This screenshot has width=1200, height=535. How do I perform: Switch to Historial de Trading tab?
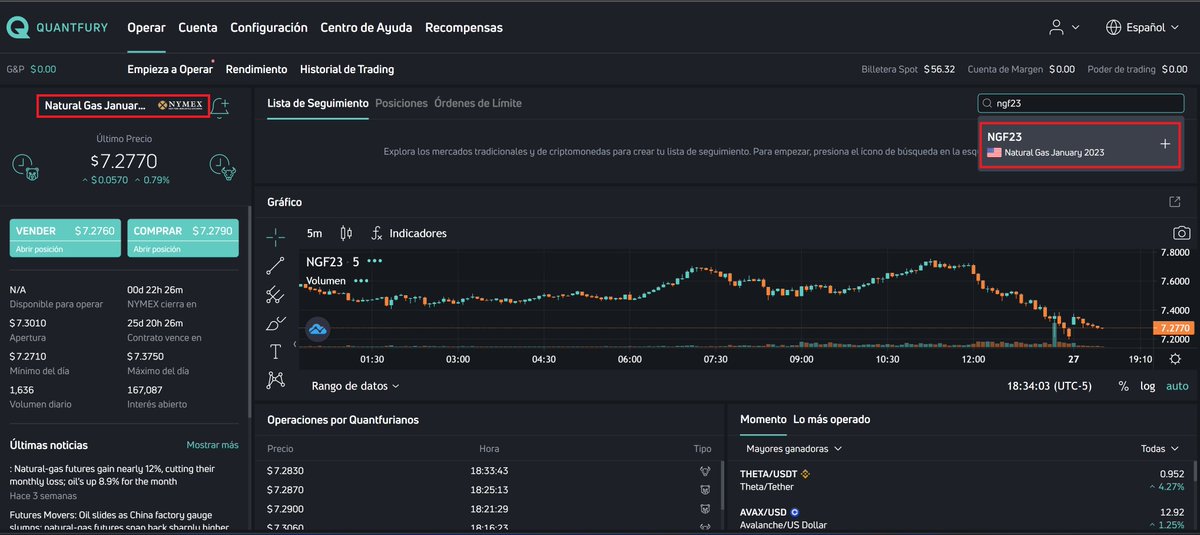[347, 69]
